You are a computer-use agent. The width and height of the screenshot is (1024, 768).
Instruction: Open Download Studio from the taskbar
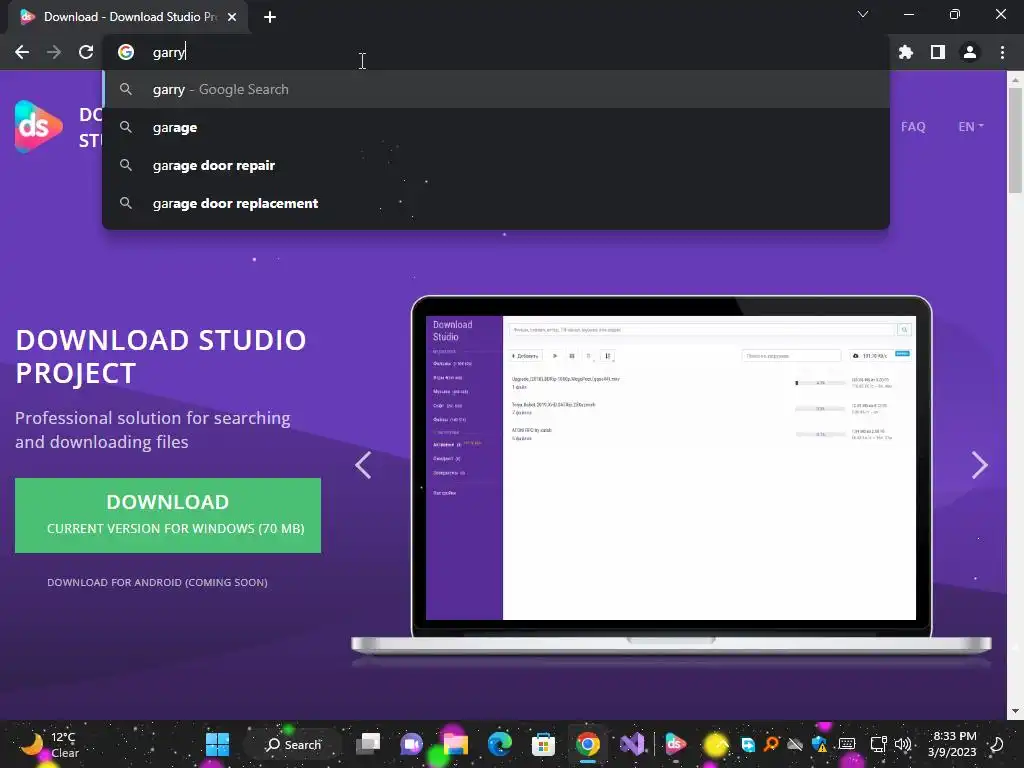[x=675, y=744]
